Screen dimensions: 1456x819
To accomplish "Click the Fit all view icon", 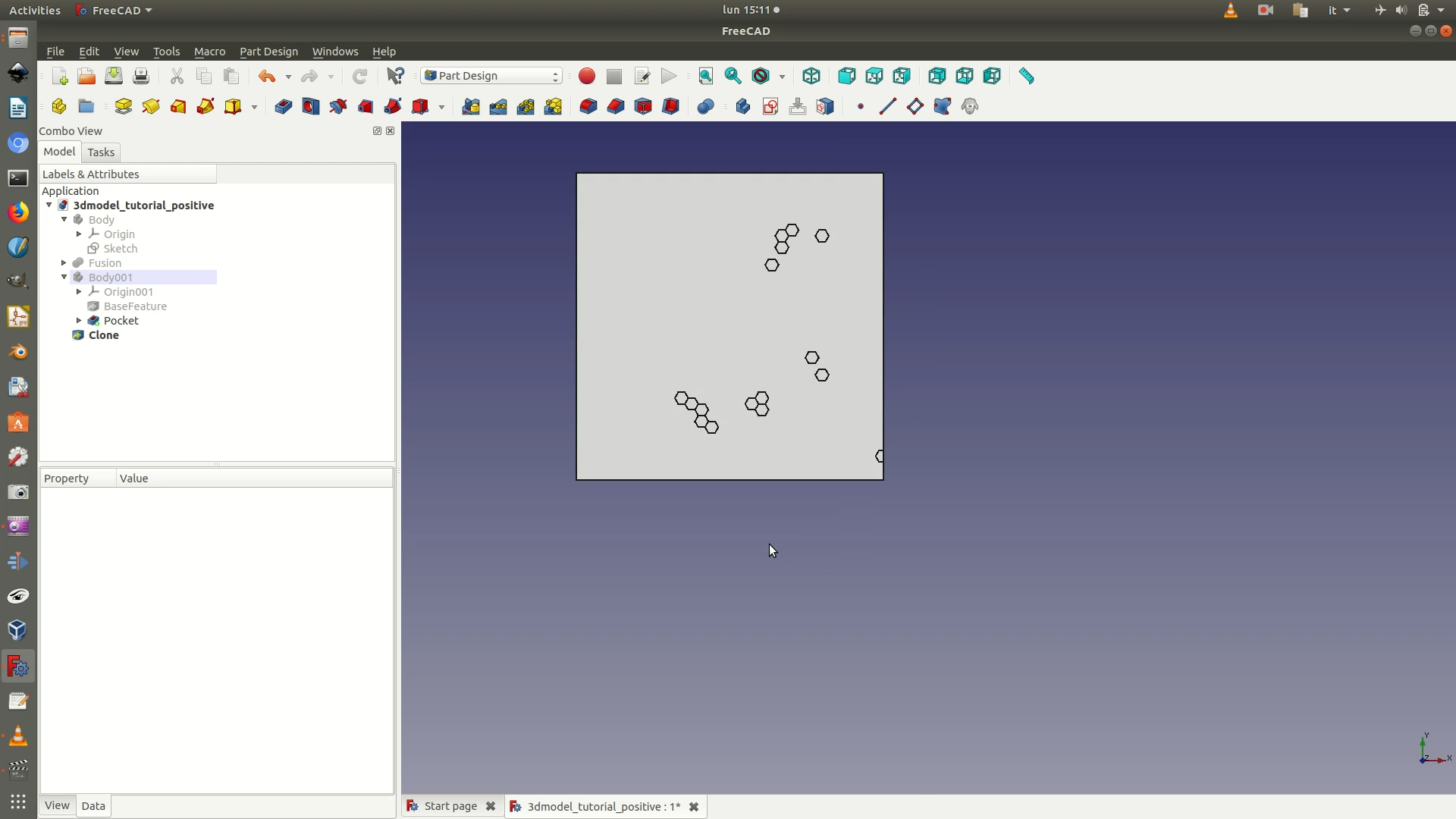I will 706,76.
